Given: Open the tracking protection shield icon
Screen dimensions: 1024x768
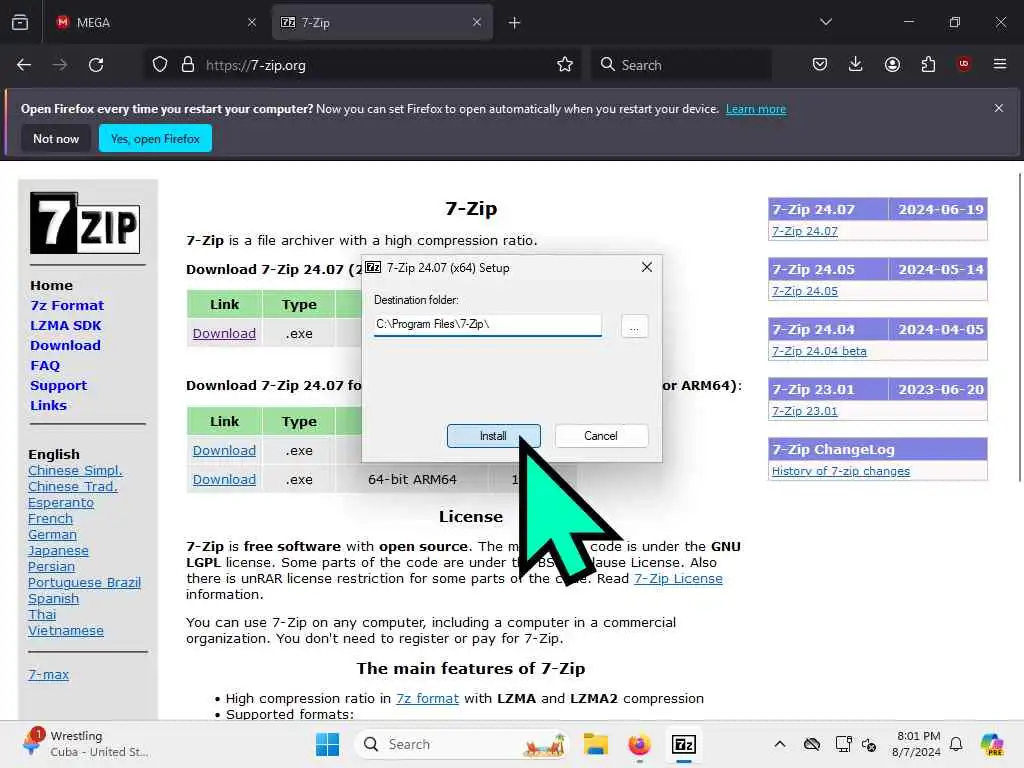Looking at the screenshot, I should coord(160,65).
